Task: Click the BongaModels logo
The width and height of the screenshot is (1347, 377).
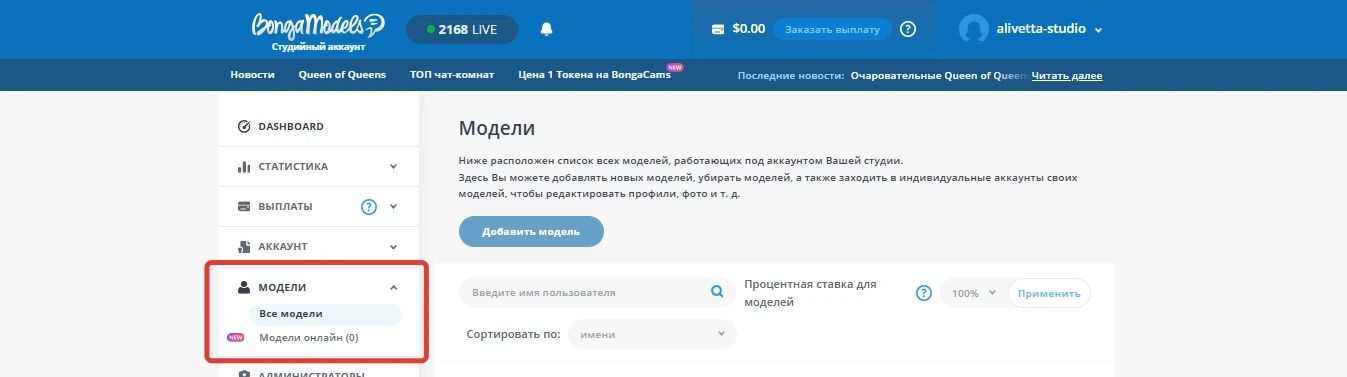Action: (x=317, y=25)
